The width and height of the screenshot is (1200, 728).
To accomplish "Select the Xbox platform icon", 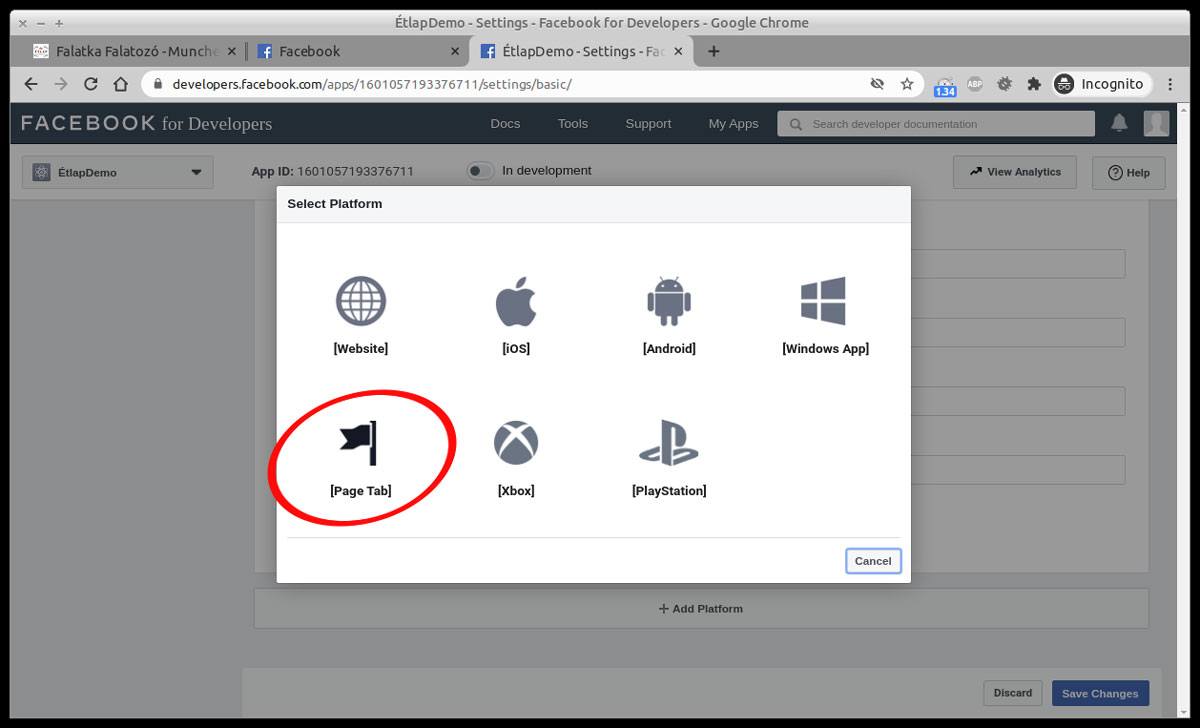I will coord(516,443).
